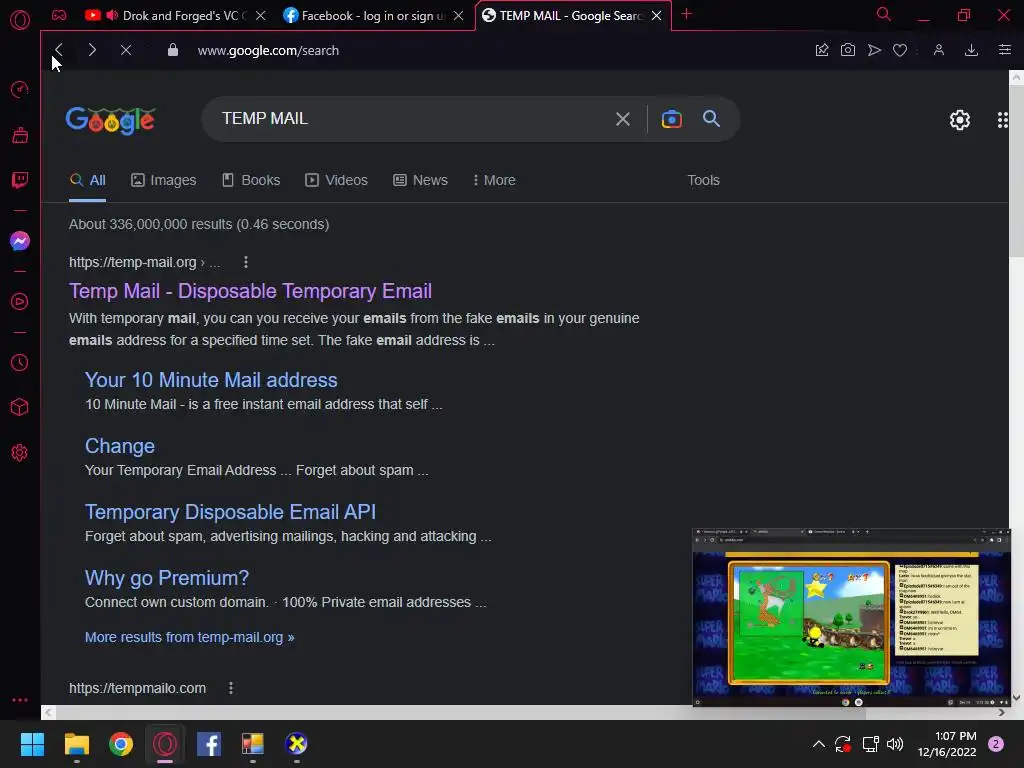Screen dimensions: 1024x768
Task: Open History clock icon in sidebar
Action: 20,362
